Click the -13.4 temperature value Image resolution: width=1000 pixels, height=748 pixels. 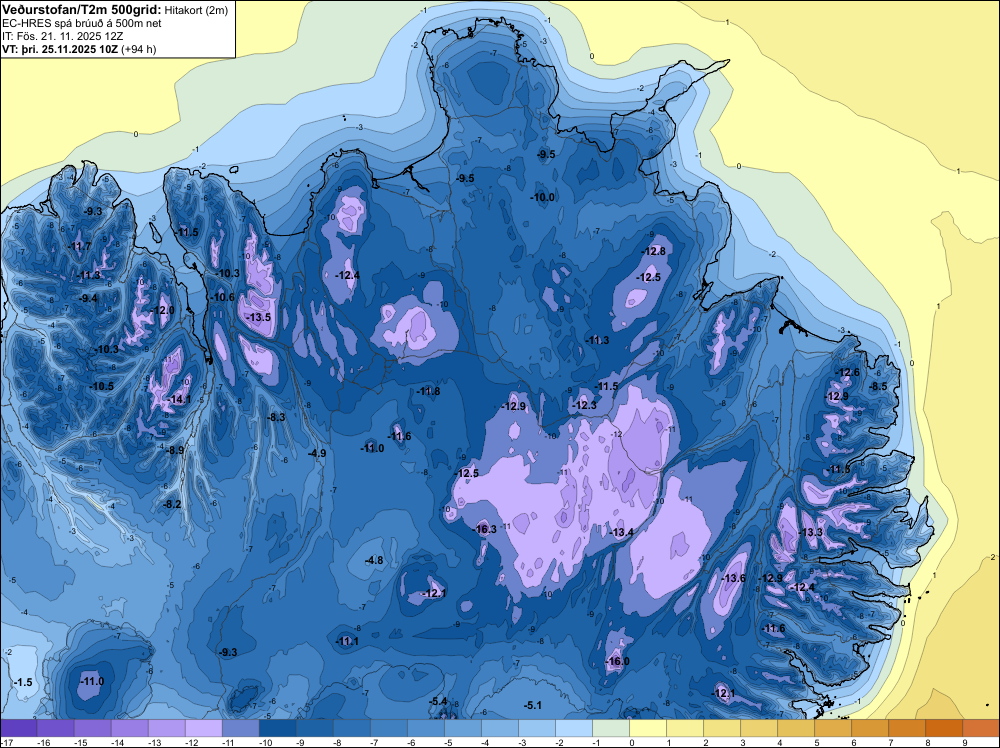click(x=622, y=532)
